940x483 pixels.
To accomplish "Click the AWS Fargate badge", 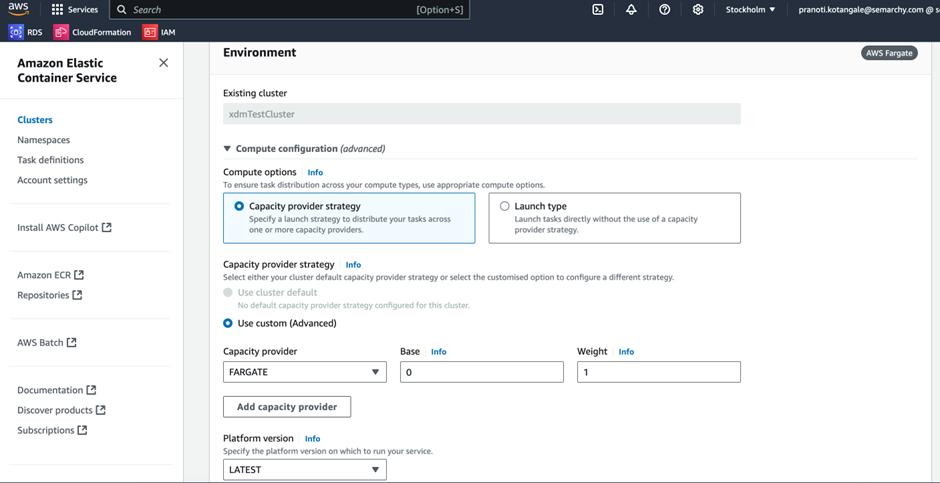I will (889, 53).
